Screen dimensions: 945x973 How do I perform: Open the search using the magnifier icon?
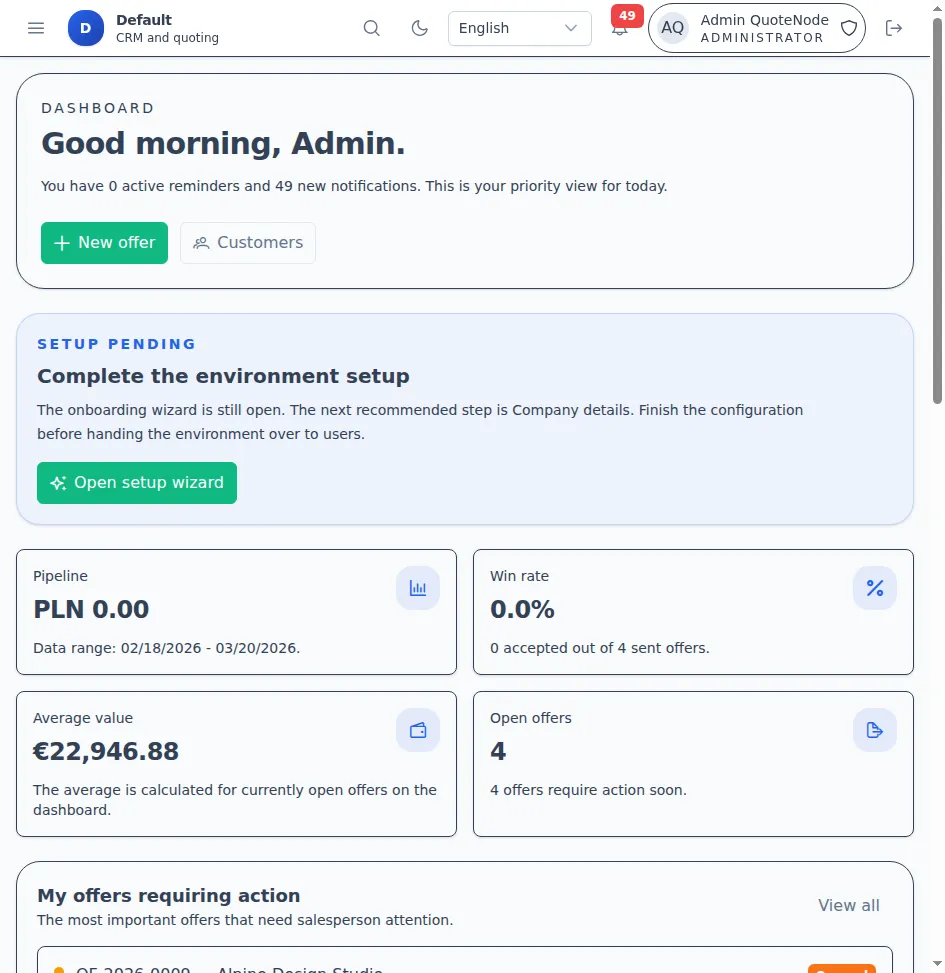371,28
